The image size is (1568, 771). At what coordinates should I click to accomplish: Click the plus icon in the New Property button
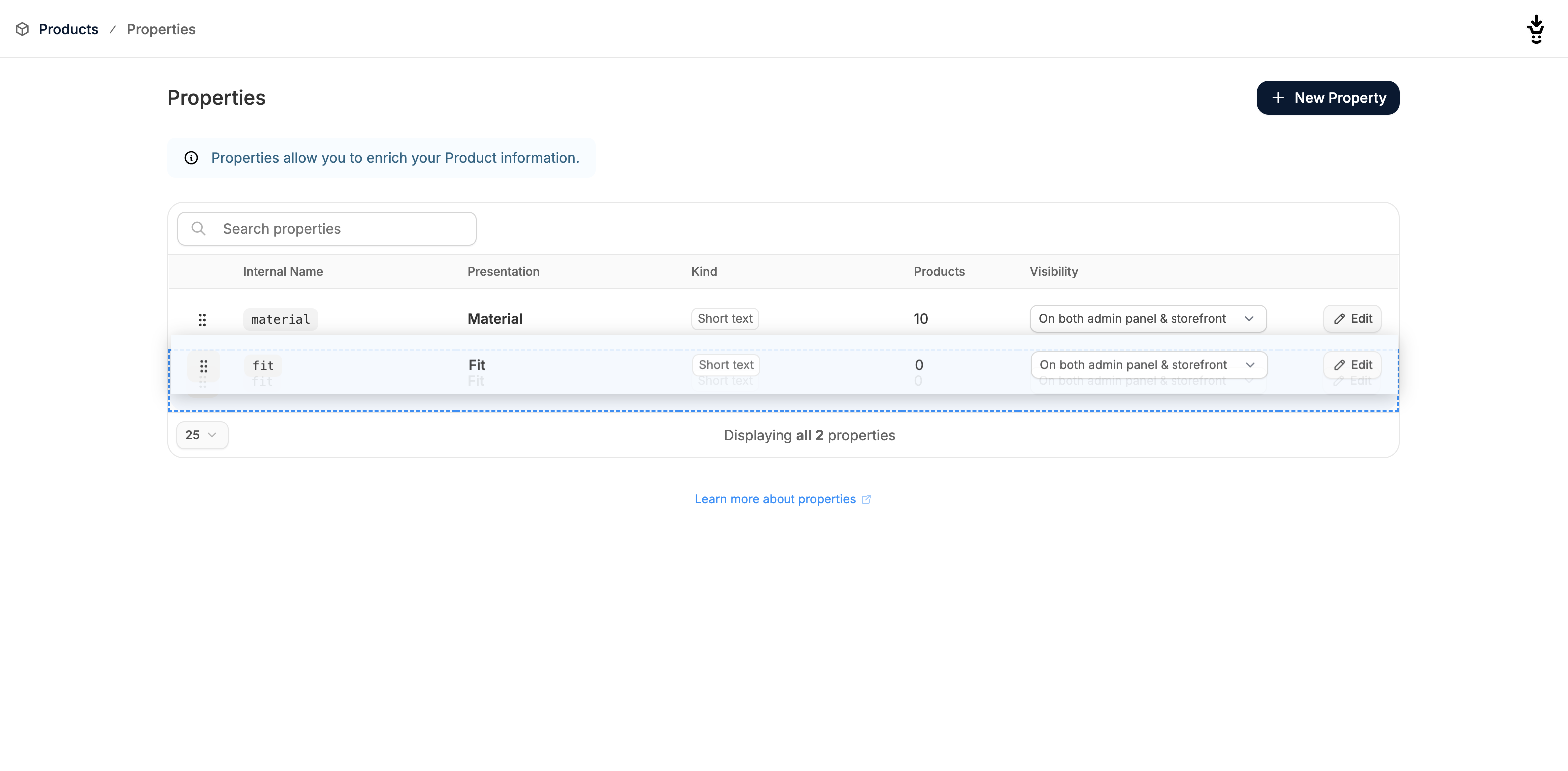1278,97
